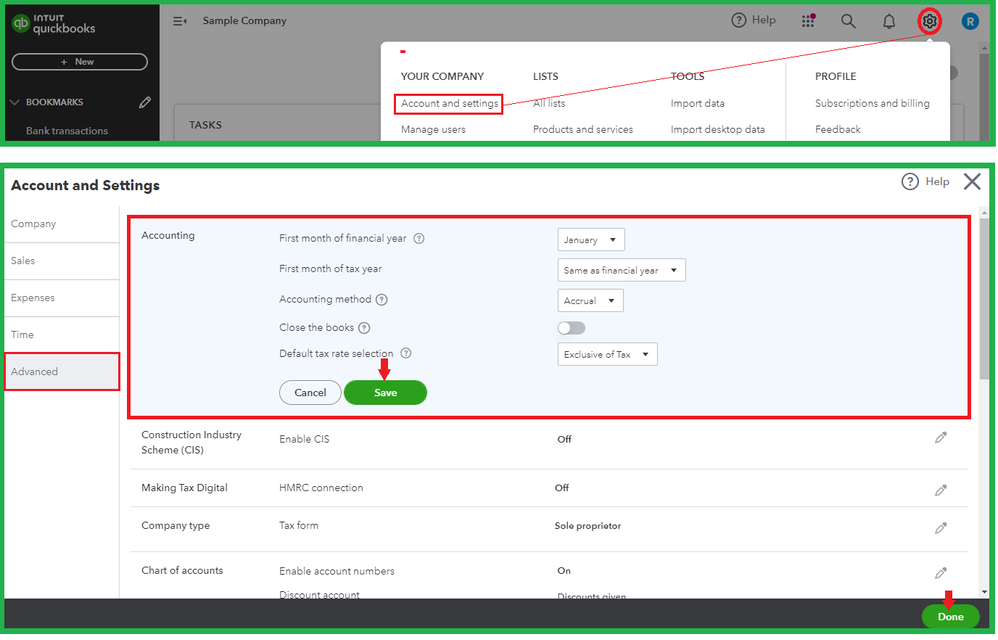This screenshot has width=998, height=640.
Task: Select the Company settings tab
Action: [x=62, y=224]
